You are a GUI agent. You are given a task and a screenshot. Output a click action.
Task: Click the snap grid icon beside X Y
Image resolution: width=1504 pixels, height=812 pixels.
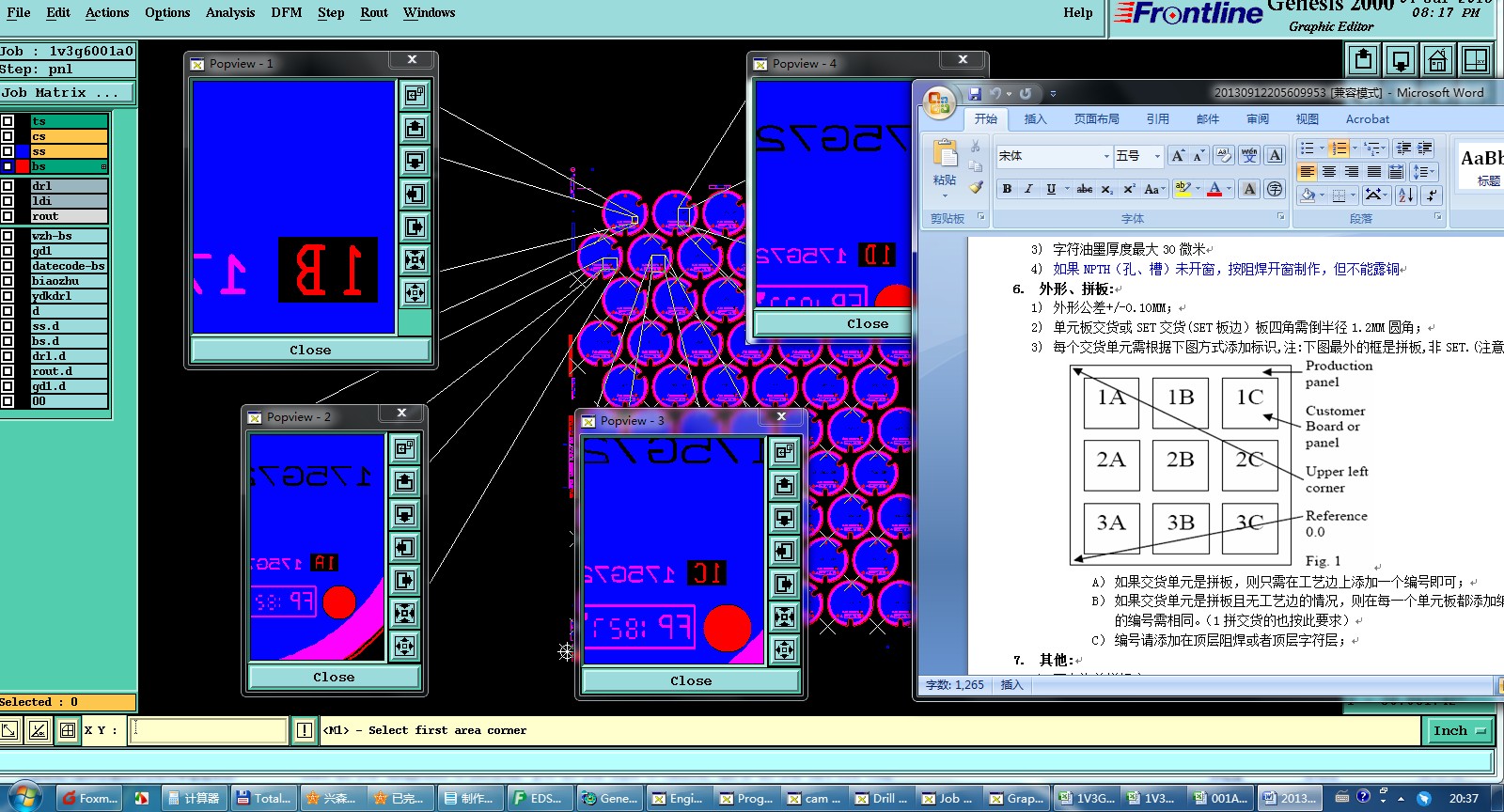click(67, 729)
